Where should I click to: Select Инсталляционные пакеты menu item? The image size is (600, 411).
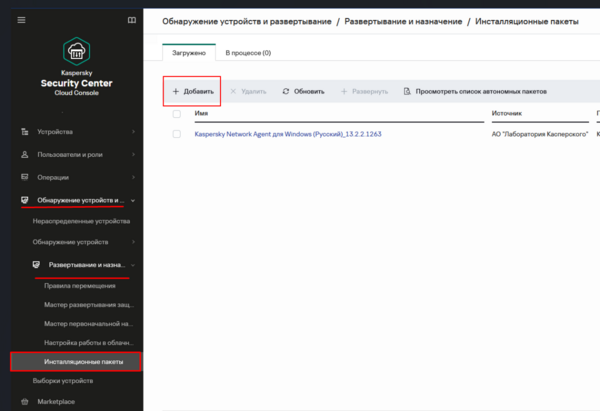pyautogui.click(x=76, y=362)
